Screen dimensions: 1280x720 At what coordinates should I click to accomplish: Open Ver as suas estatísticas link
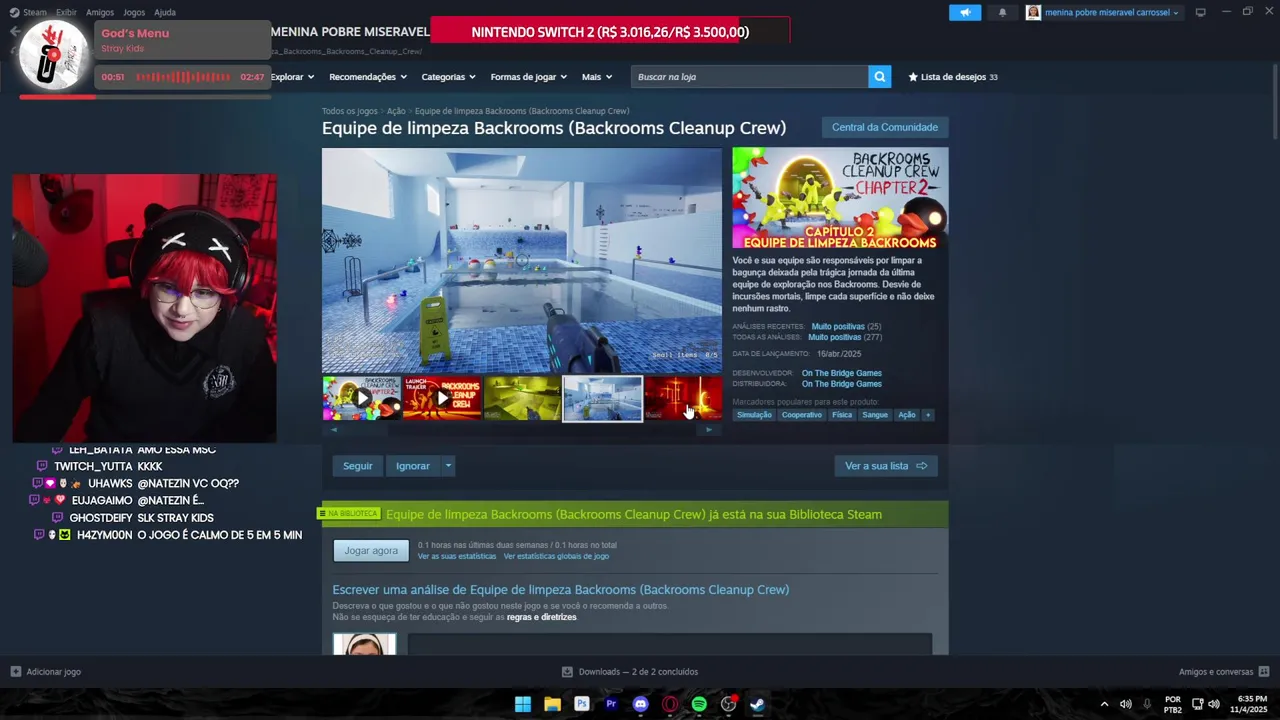pyautogui.click(x=456, y=556)
